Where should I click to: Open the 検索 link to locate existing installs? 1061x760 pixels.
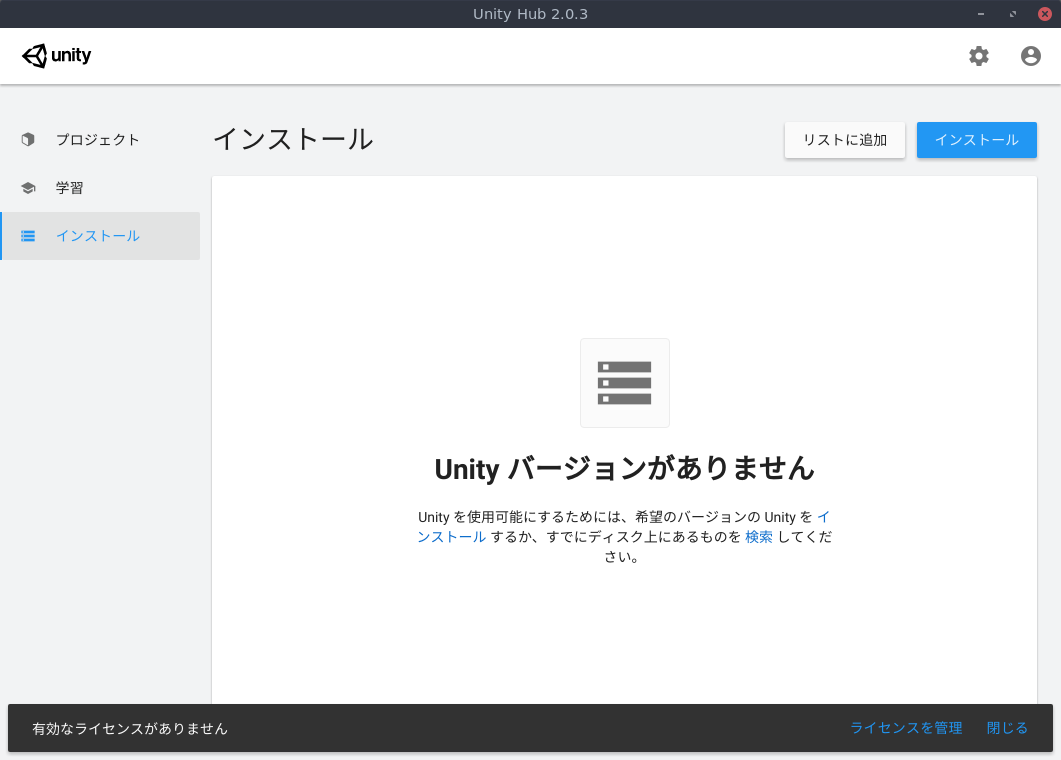point(758,537)
